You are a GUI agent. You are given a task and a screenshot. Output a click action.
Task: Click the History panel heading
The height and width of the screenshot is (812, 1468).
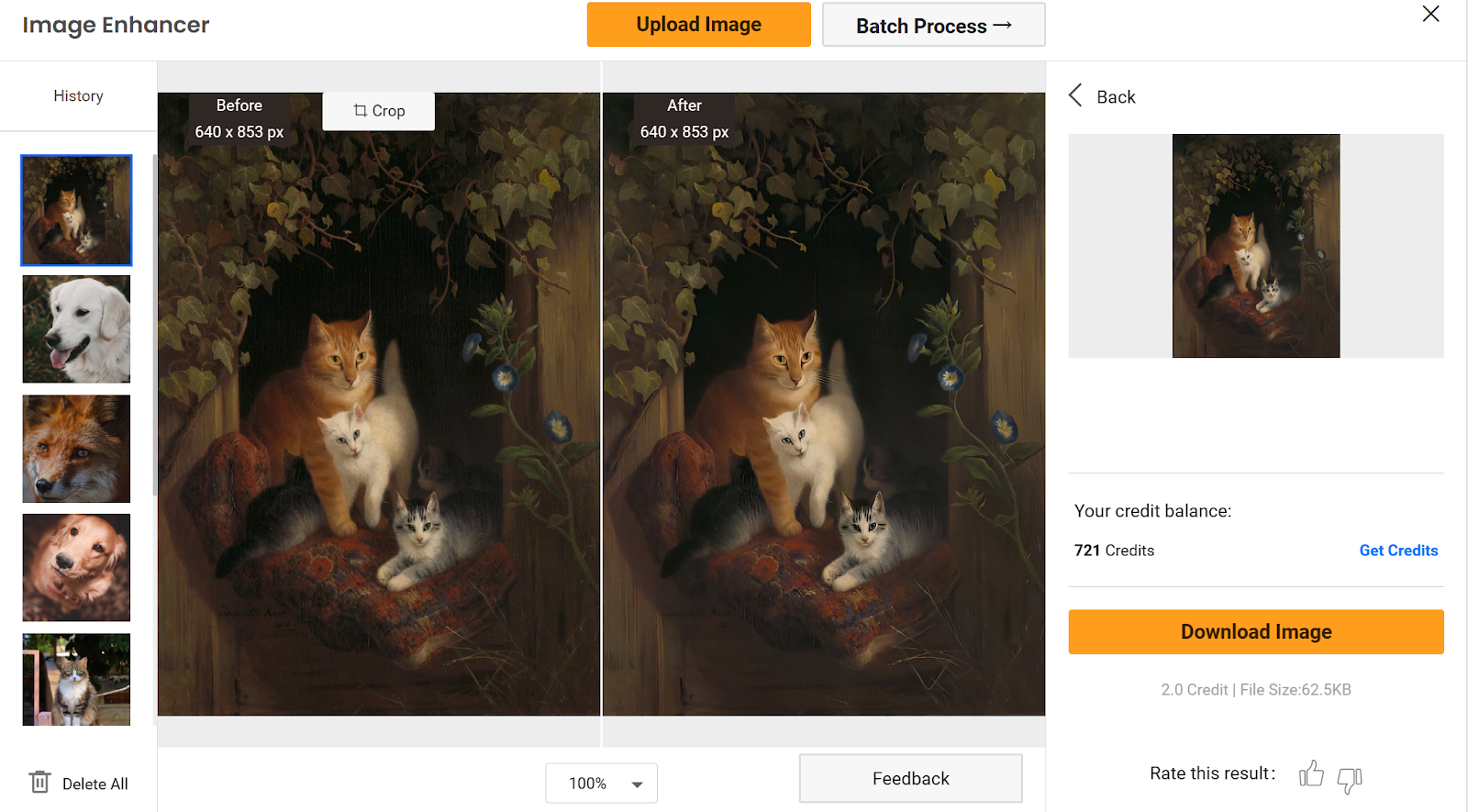point(78,96)
